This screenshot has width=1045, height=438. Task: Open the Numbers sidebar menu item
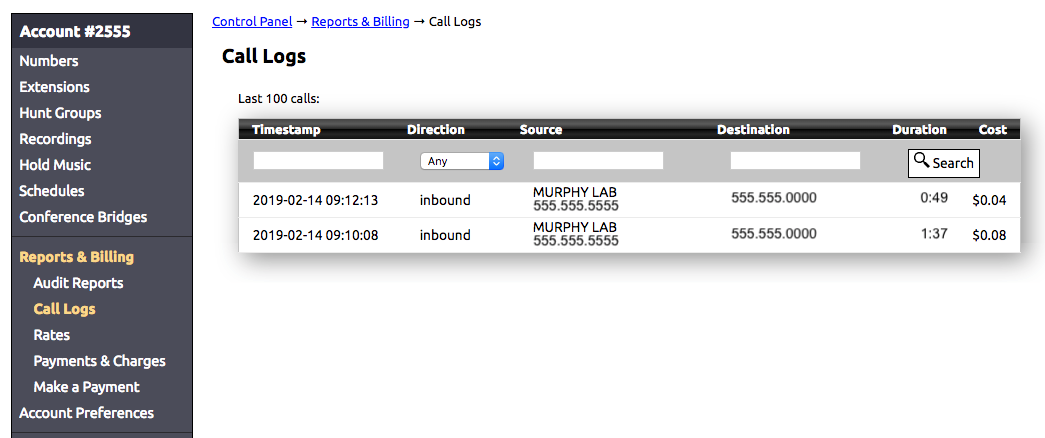pyautogui.click(x=49, y=61)
